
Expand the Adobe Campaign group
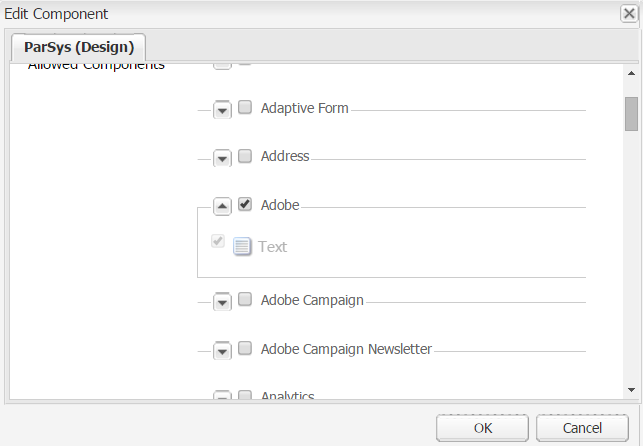(222, 301)
